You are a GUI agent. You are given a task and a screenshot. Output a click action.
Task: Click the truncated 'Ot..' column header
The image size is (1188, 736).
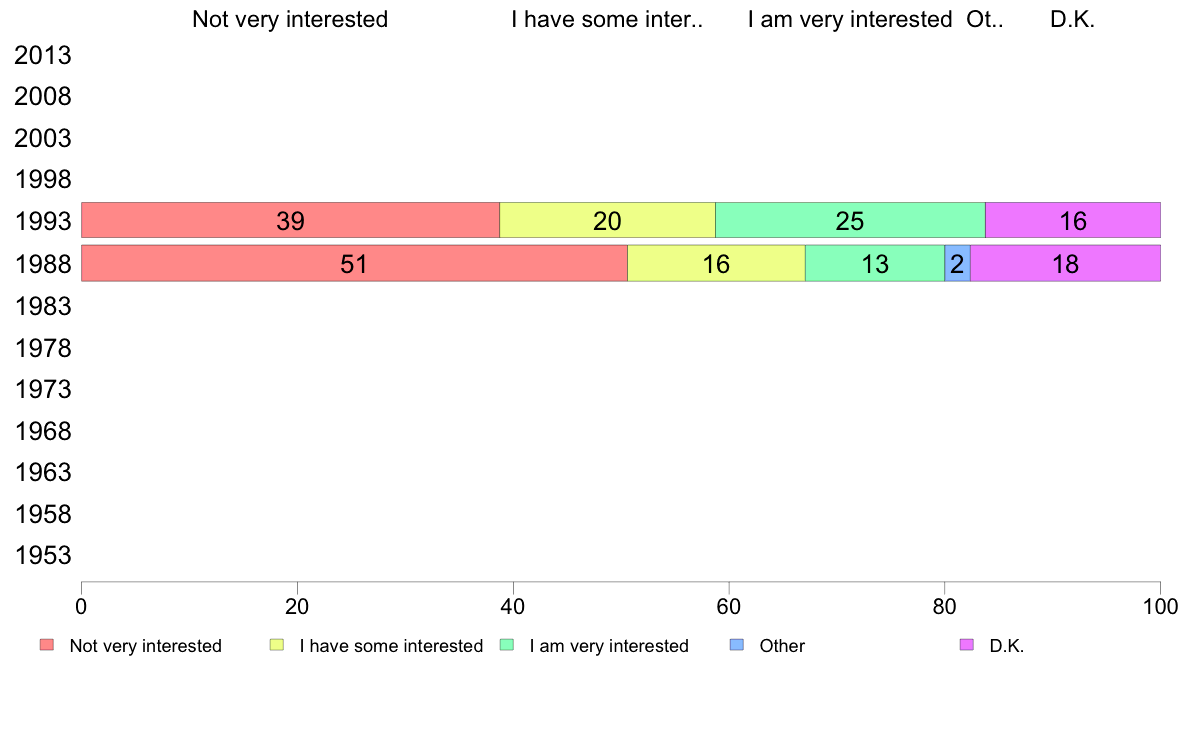984,19
